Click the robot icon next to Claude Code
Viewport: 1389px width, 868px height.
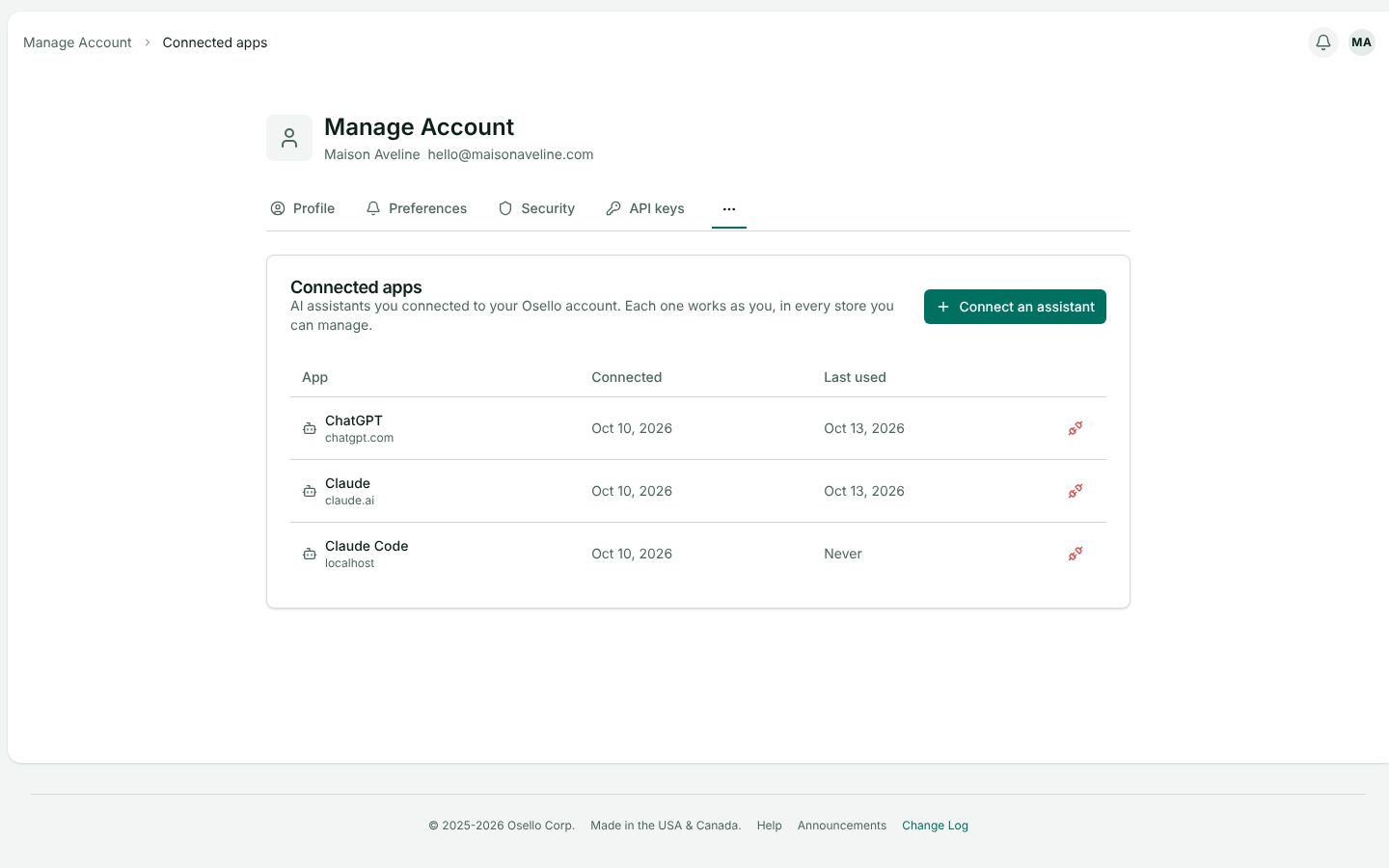click(x=310, y=554)
